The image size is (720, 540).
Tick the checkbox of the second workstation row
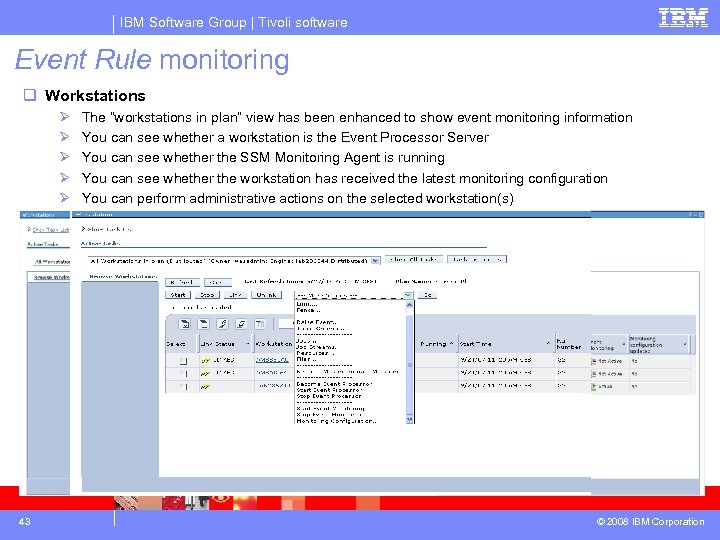[x=183, y=374]
